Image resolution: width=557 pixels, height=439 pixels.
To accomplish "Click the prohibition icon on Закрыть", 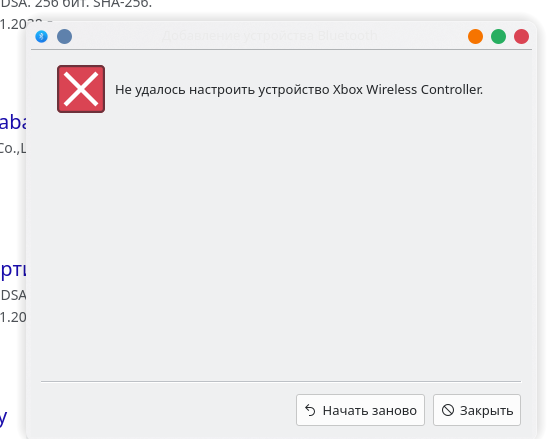I will coord(448,410).
